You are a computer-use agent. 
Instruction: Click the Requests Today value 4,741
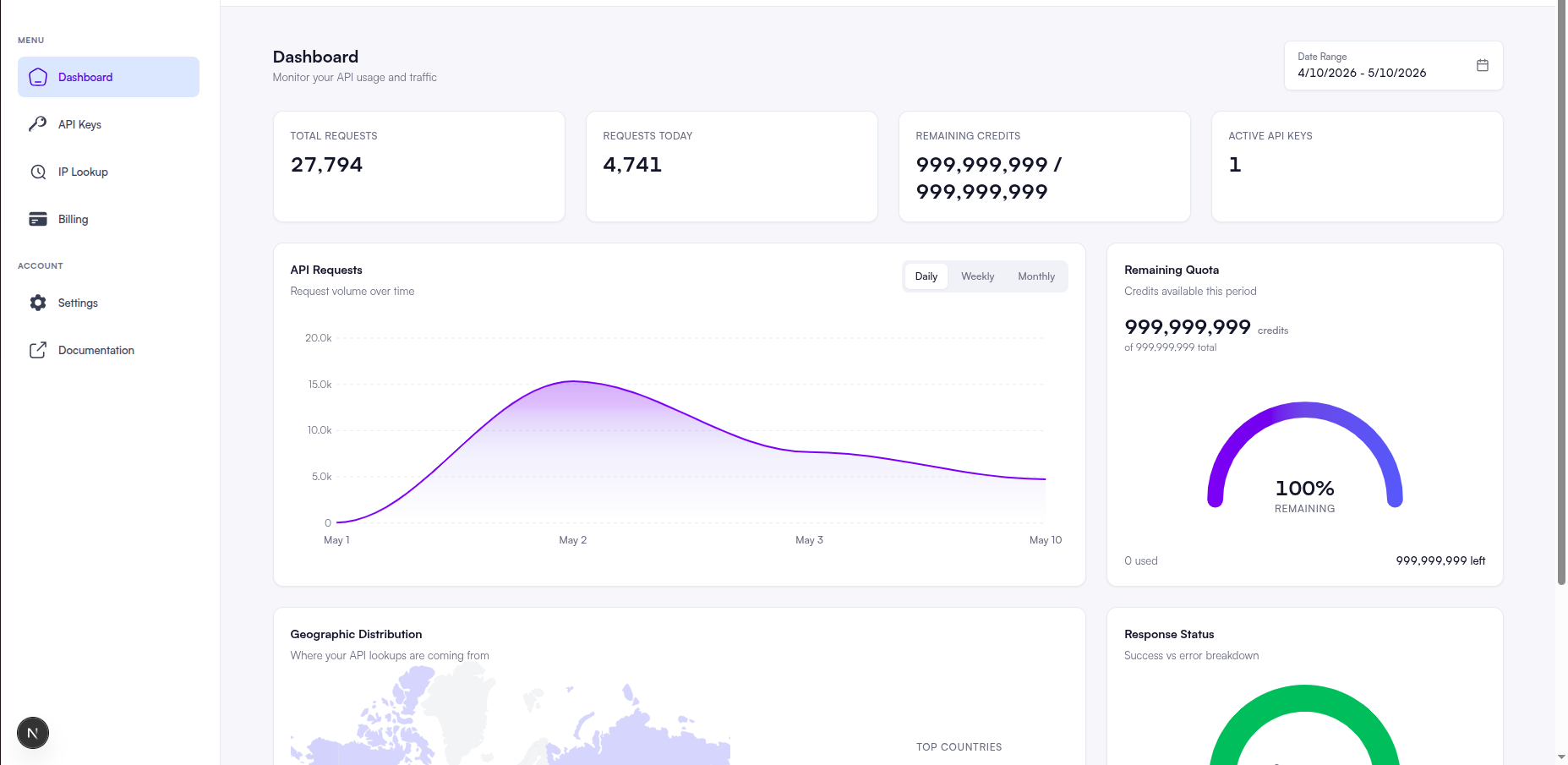pos(632,165)
